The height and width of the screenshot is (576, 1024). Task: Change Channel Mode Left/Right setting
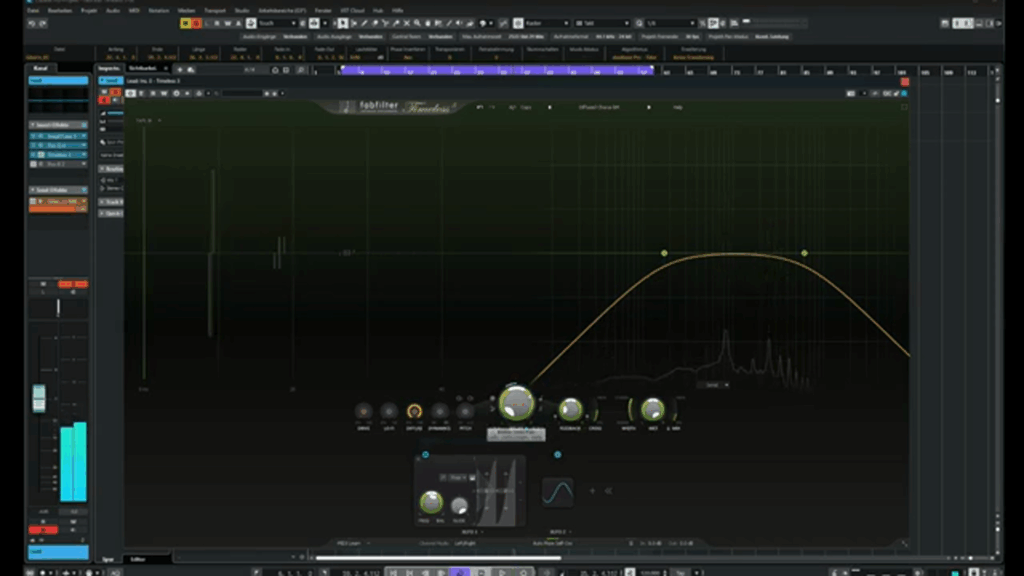click(465, 543)
